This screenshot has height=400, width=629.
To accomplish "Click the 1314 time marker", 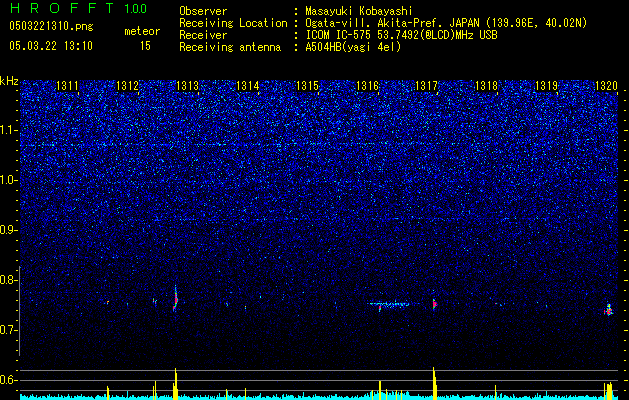I will [x=248, y=86].
